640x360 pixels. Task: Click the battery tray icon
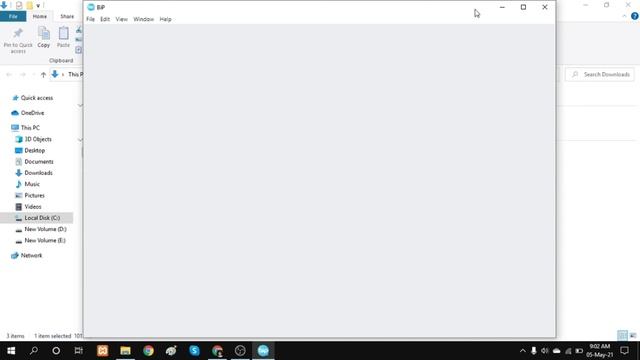click(579, 351)
